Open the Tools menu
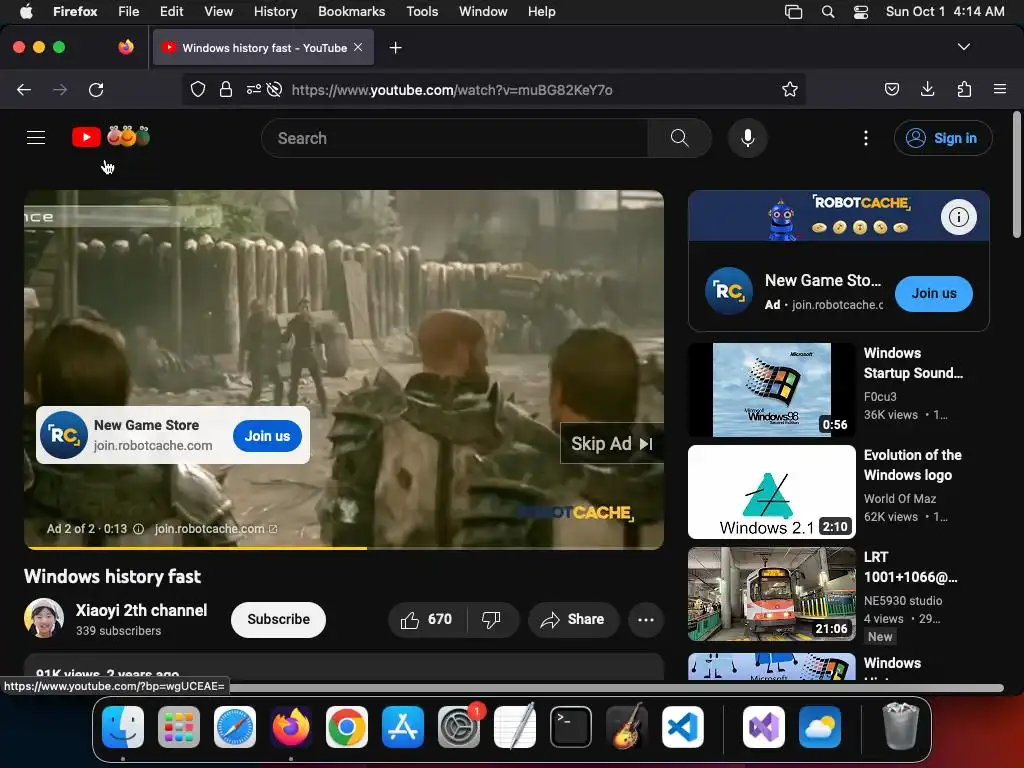The height and width of the screenshot is (768, 1024). (422, 12)
